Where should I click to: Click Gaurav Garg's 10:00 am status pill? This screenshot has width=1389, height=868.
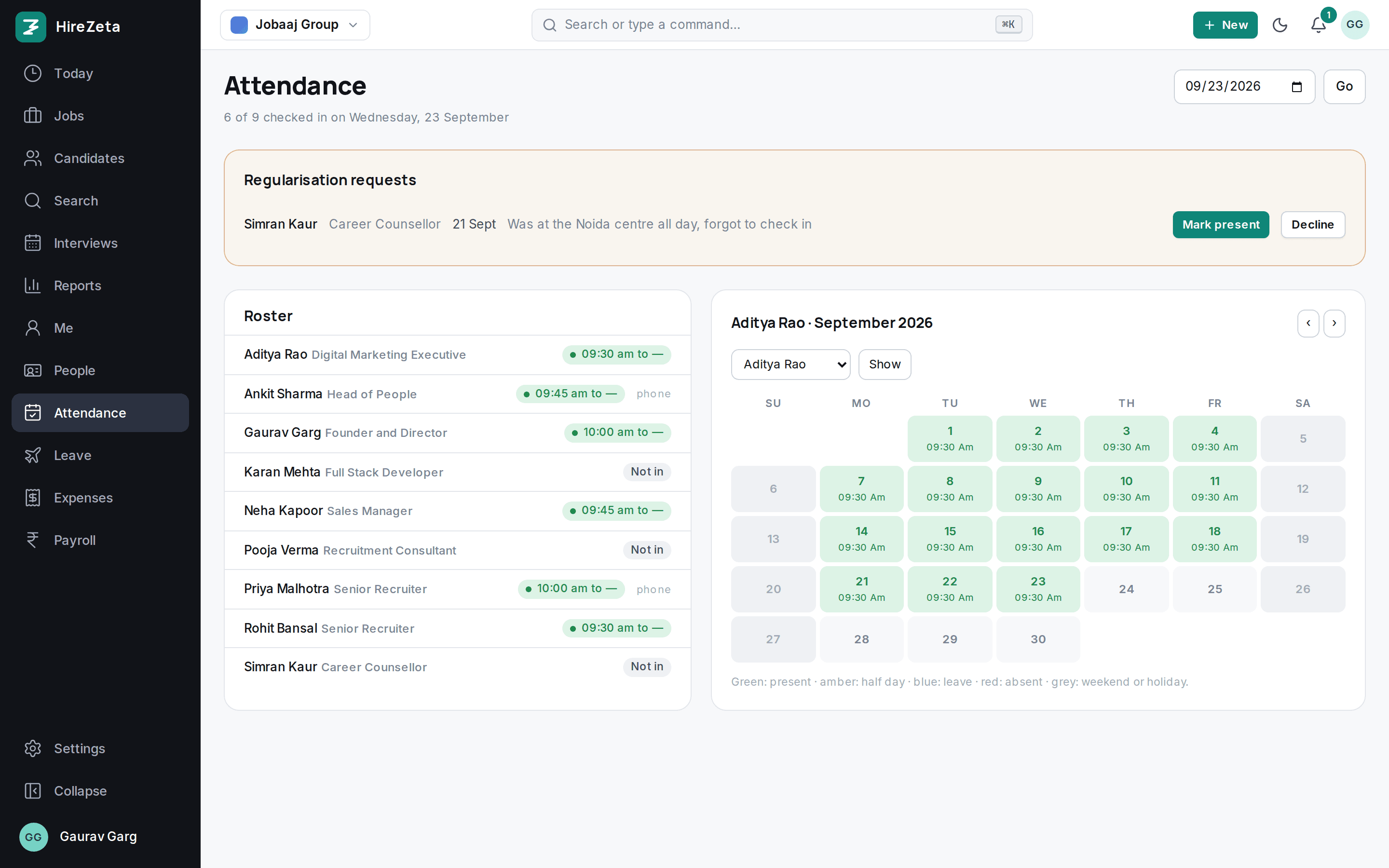[x=618, y=433]
